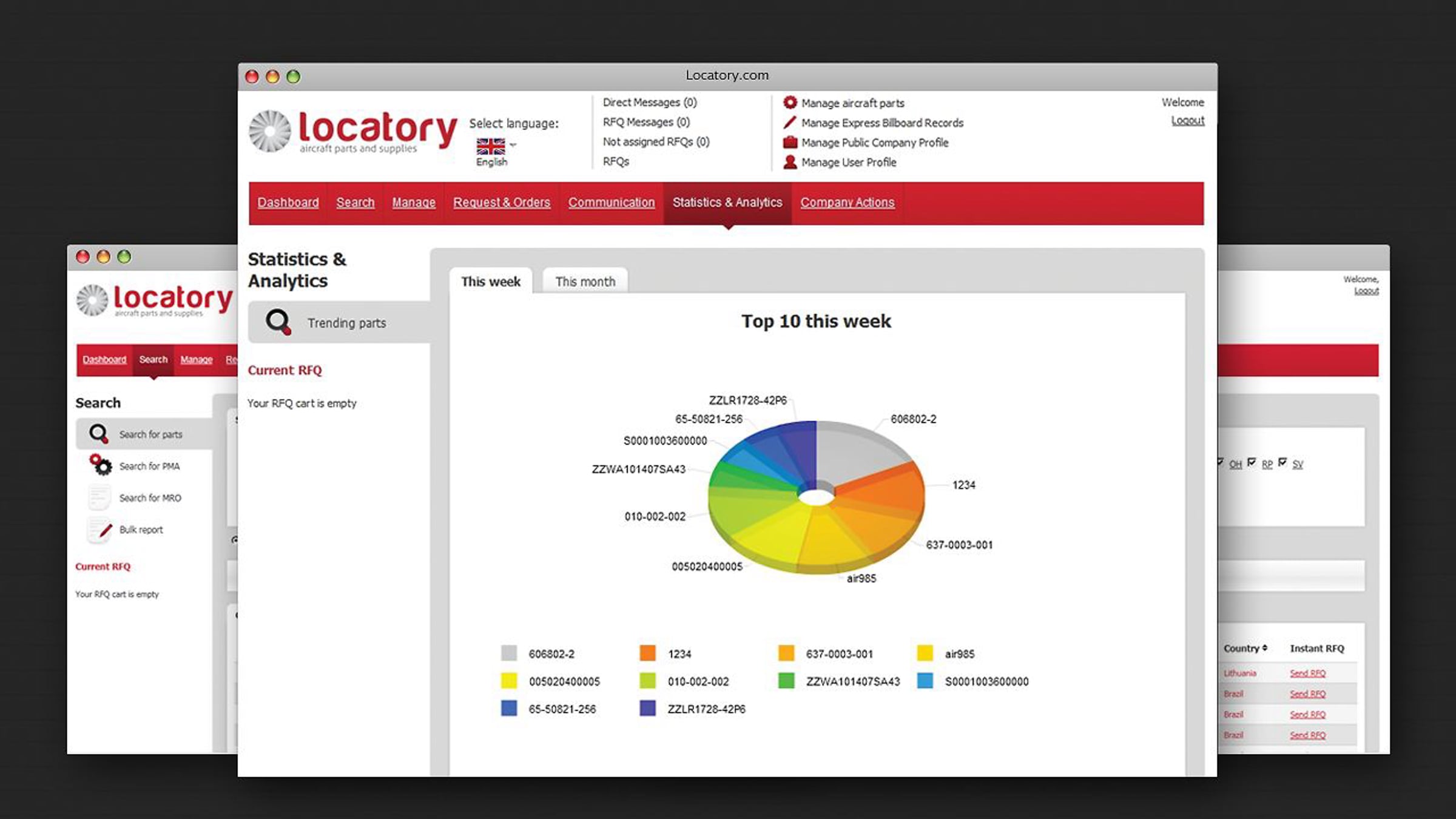The image size is (1456, 819).
Task: Click the Logout link under Welcome
Action: (1187, 121)
